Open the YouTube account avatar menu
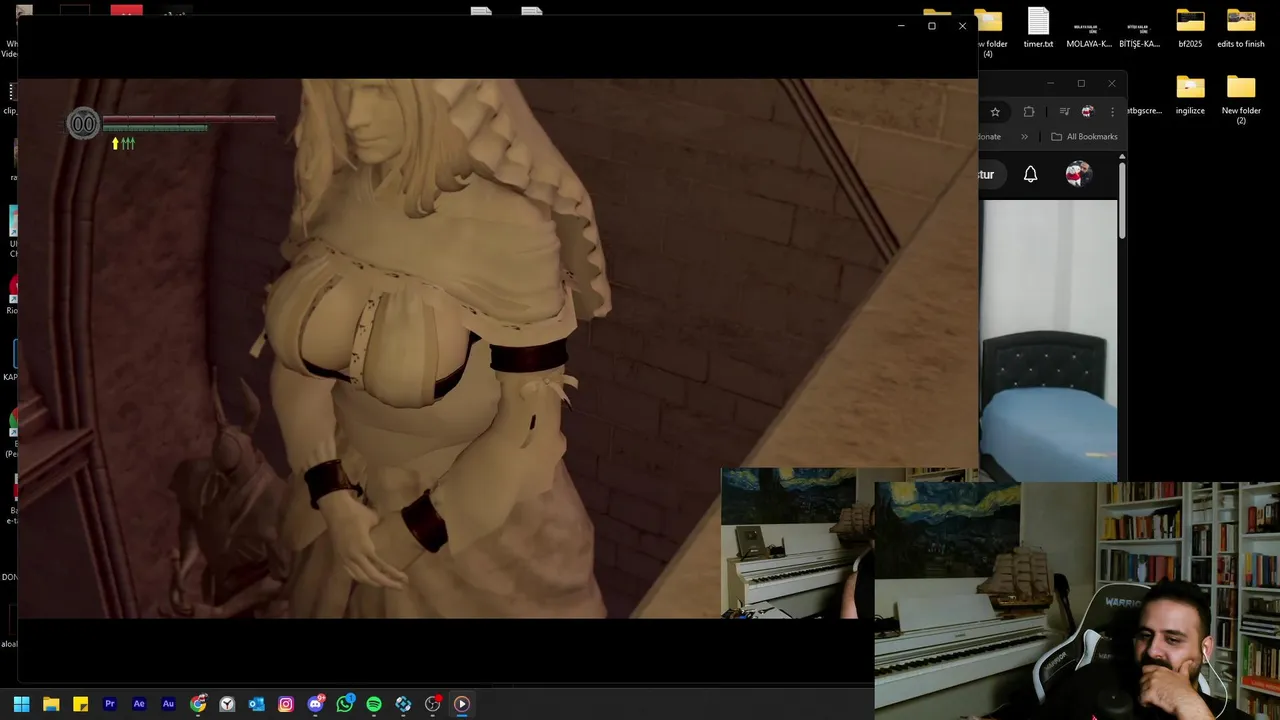The height and width of the screenshot is (720, 1280). point(1077,174)
